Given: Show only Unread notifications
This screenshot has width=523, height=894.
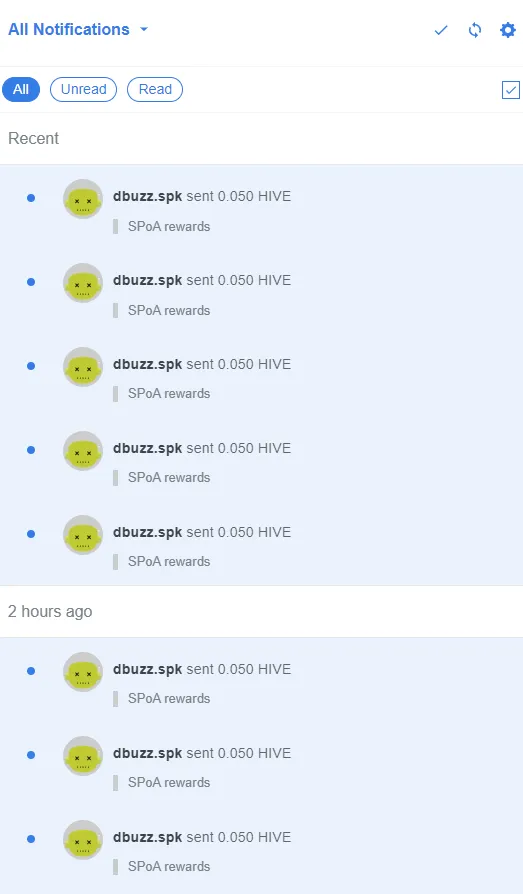Looking at the screenshot, I should tap(83, 90).
